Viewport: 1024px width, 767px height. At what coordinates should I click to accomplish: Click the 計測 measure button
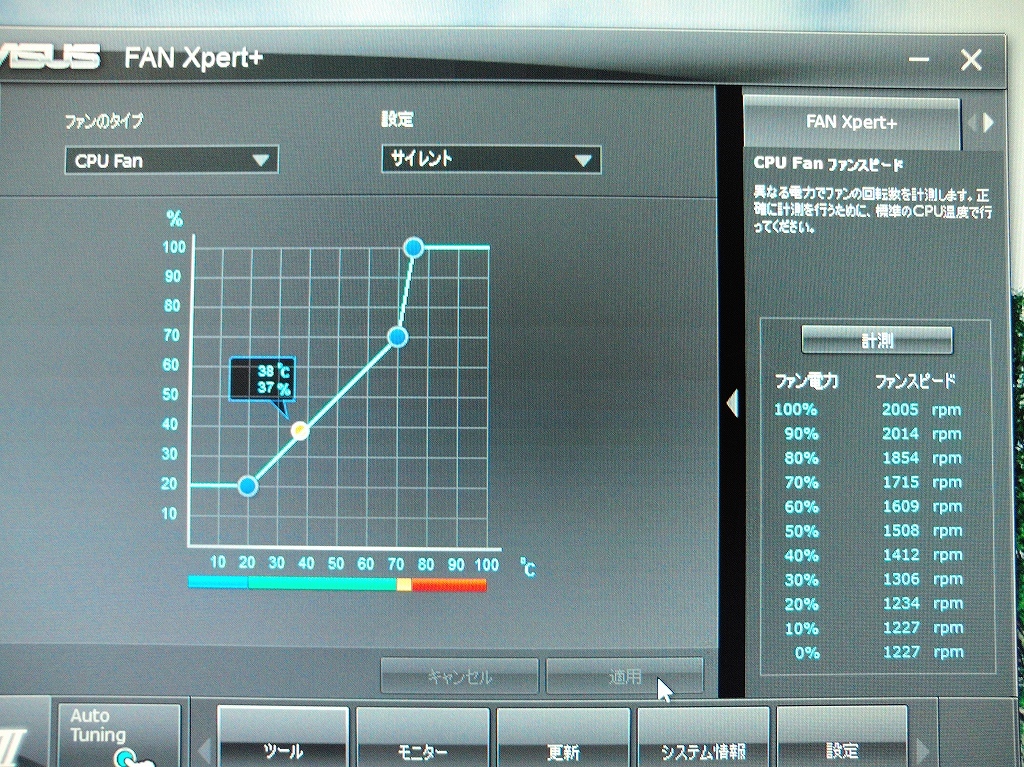876,340
